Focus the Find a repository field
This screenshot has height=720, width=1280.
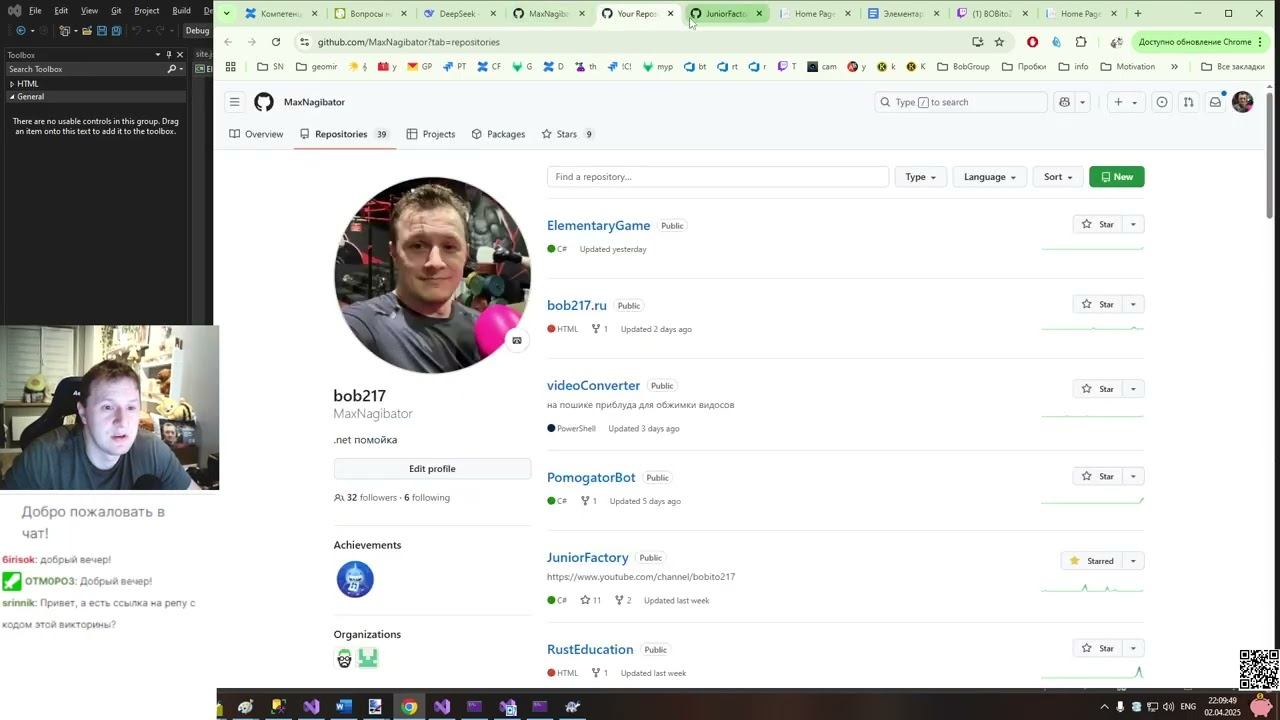pos(718,177)
